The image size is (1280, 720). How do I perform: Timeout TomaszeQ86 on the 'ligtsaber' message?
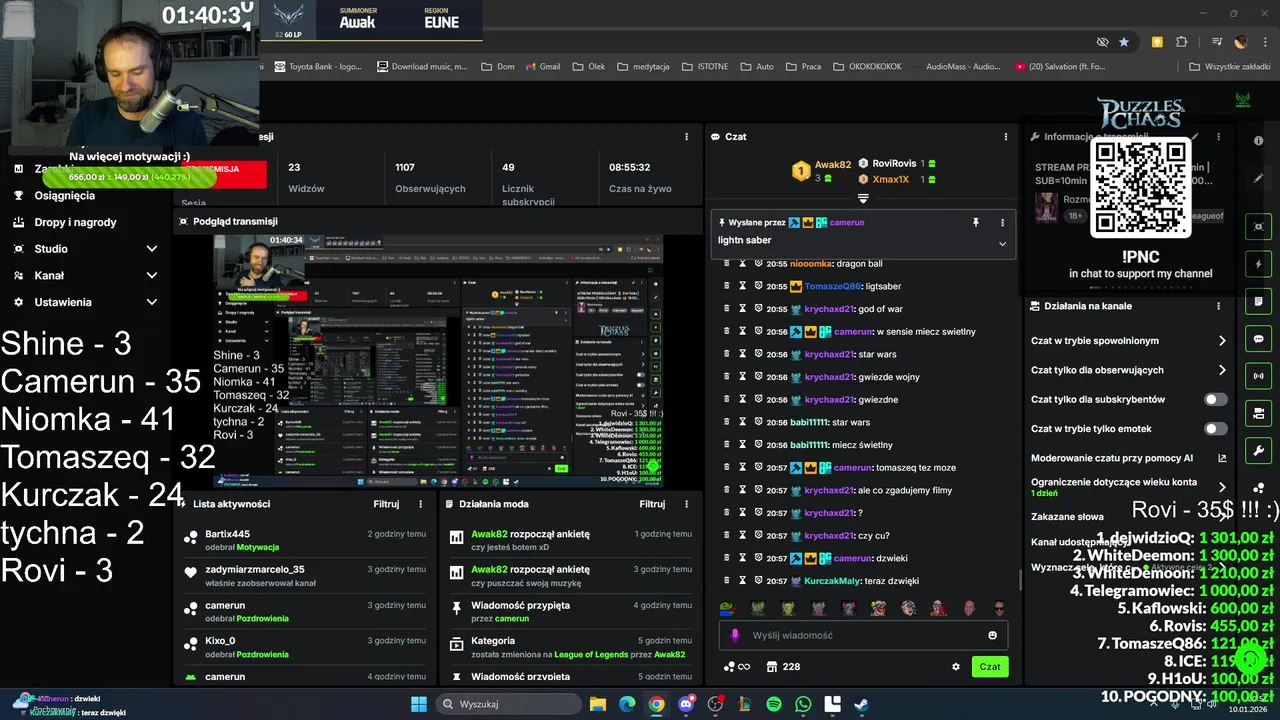[x=743, y=286]
